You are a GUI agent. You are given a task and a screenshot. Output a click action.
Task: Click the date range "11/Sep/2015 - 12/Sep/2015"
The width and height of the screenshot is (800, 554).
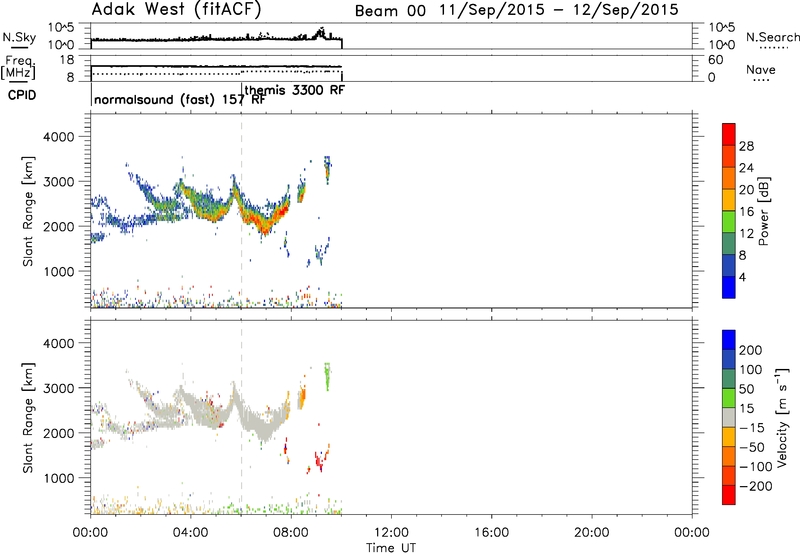559,10
